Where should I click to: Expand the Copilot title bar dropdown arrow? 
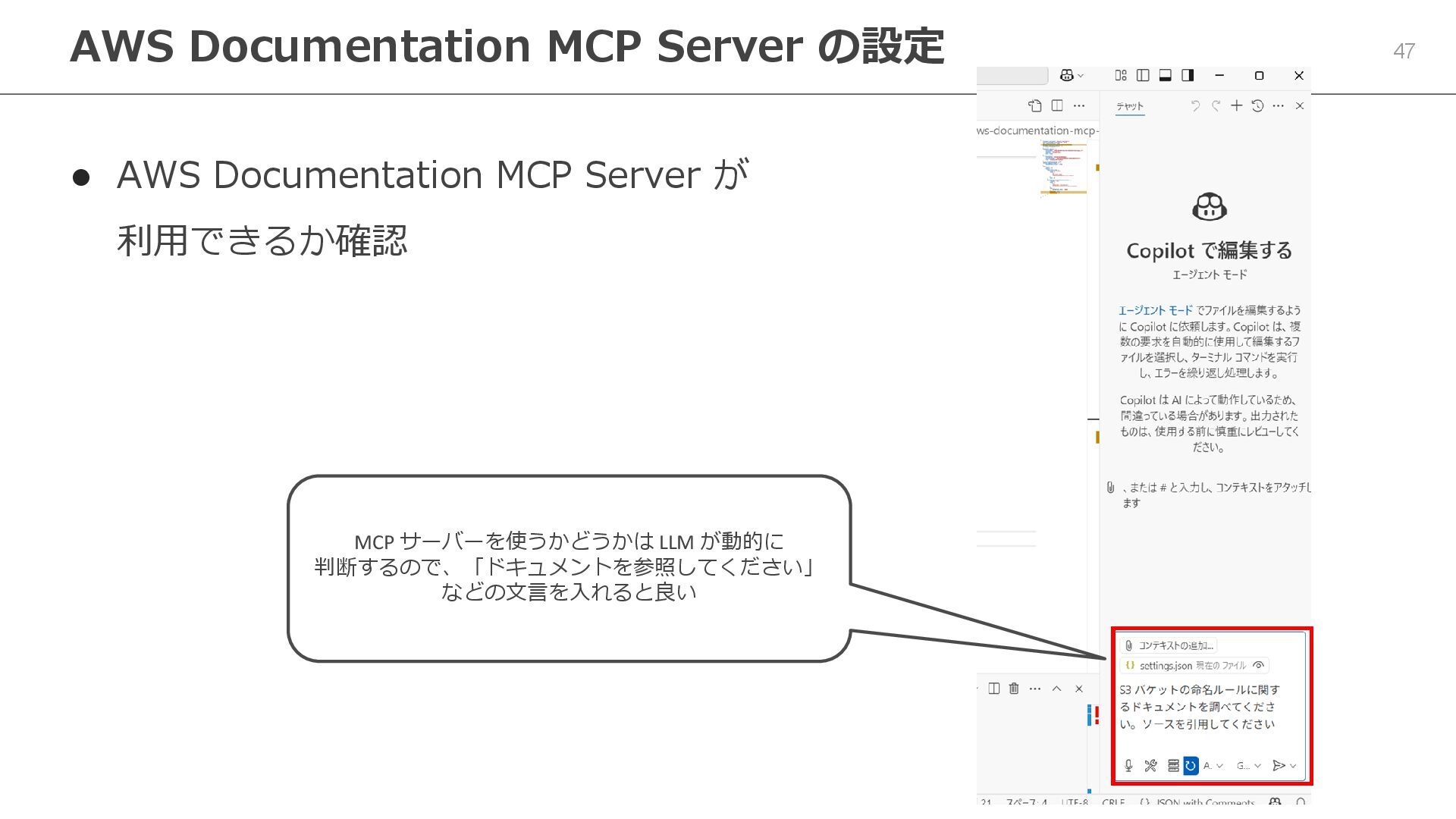pyautogui.click(x=1081, y=76)
